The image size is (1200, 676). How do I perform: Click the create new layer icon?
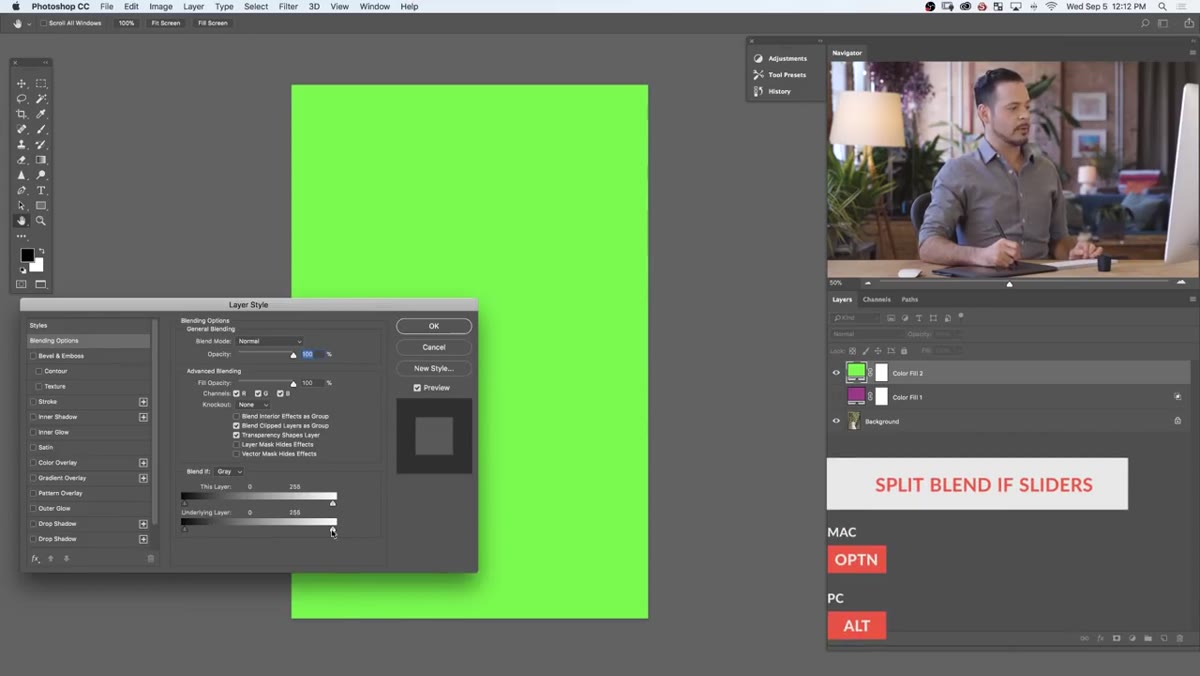(1164, 638)
